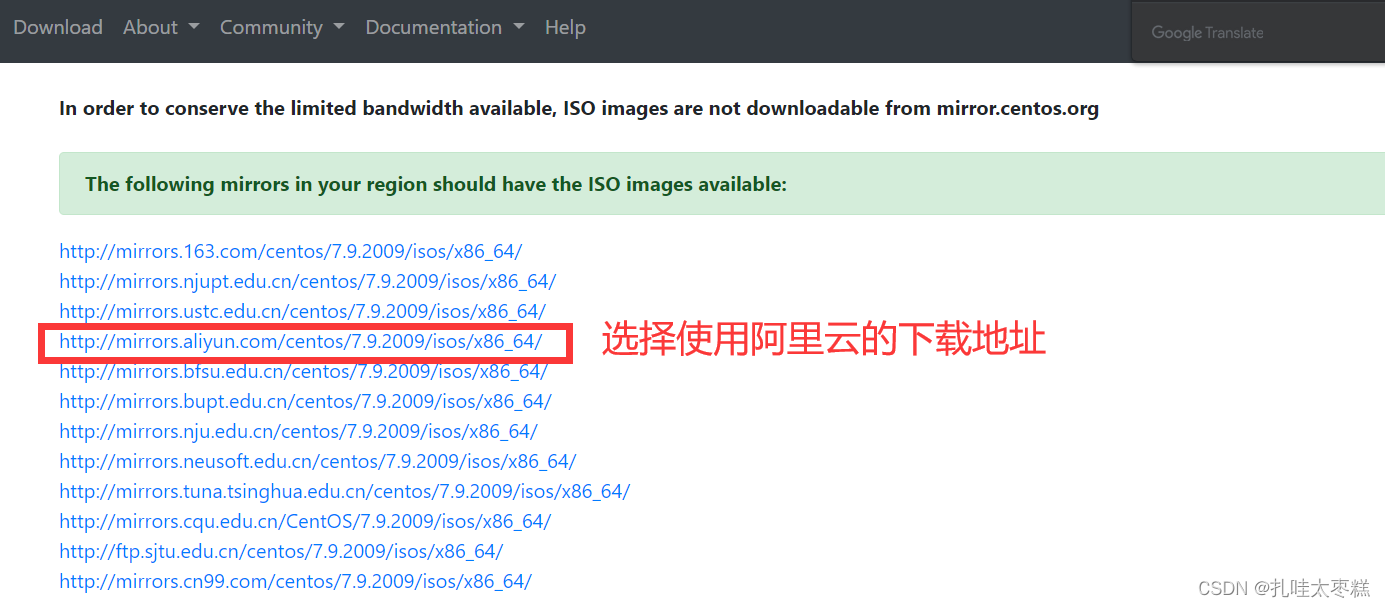Expand the Documentation dropdown menu
Screen dimensions: 1385x608
445,27
